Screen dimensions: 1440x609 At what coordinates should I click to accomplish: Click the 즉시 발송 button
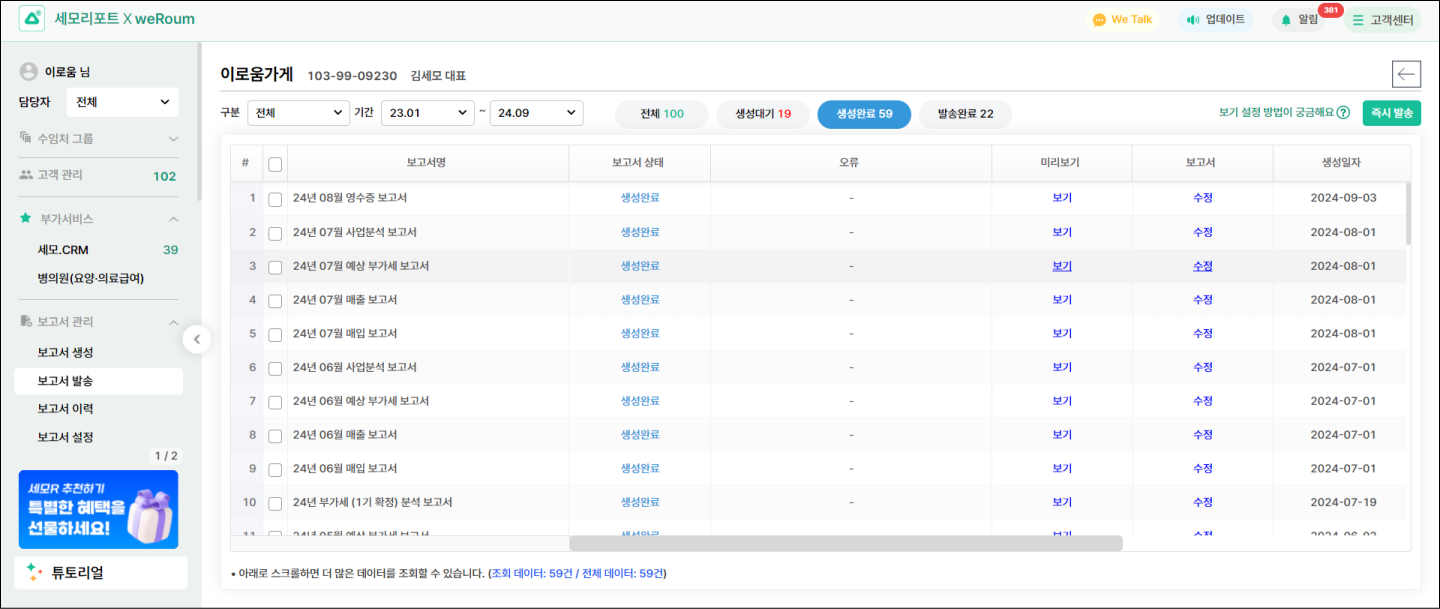pos(1391,113)
